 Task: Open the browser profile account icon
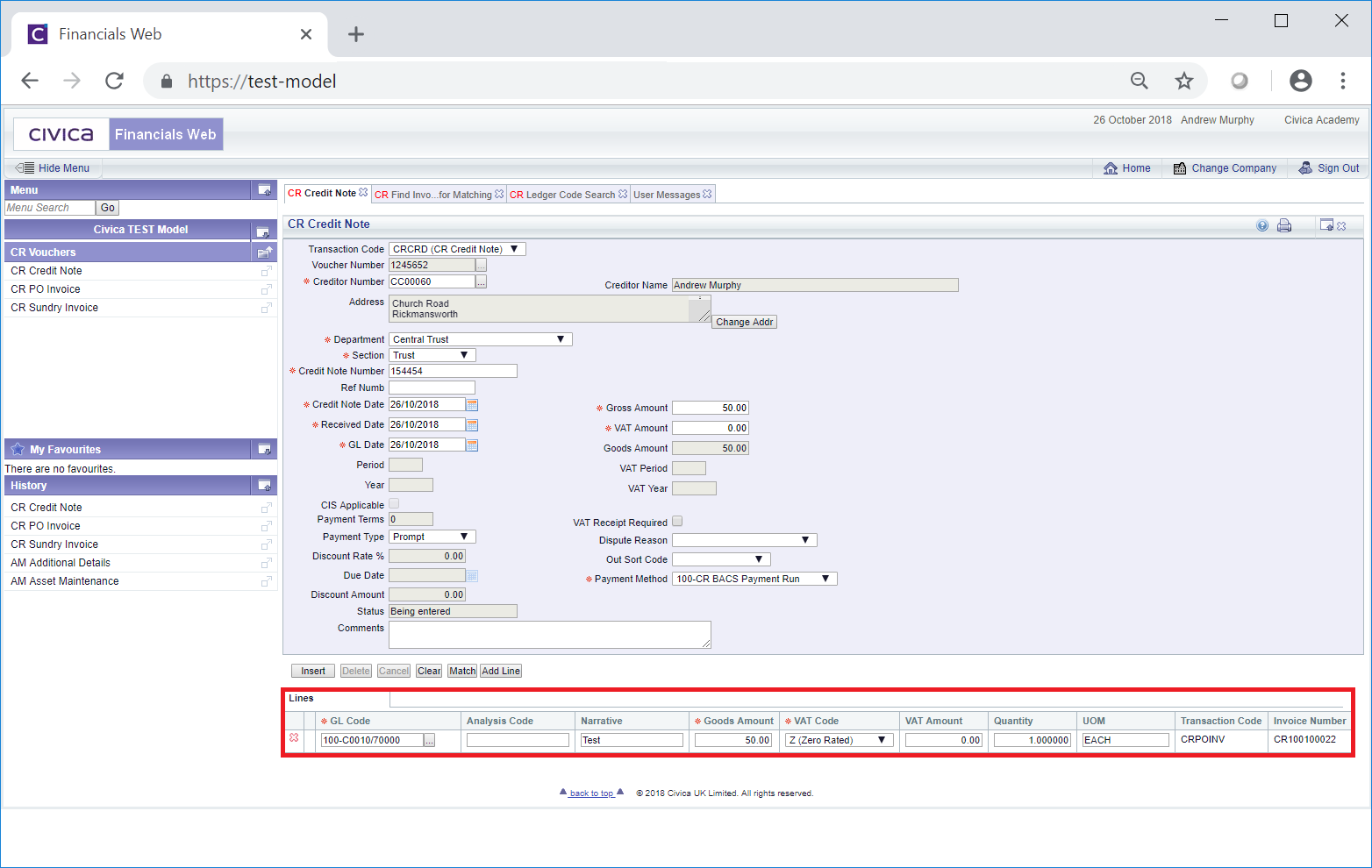1301,81
